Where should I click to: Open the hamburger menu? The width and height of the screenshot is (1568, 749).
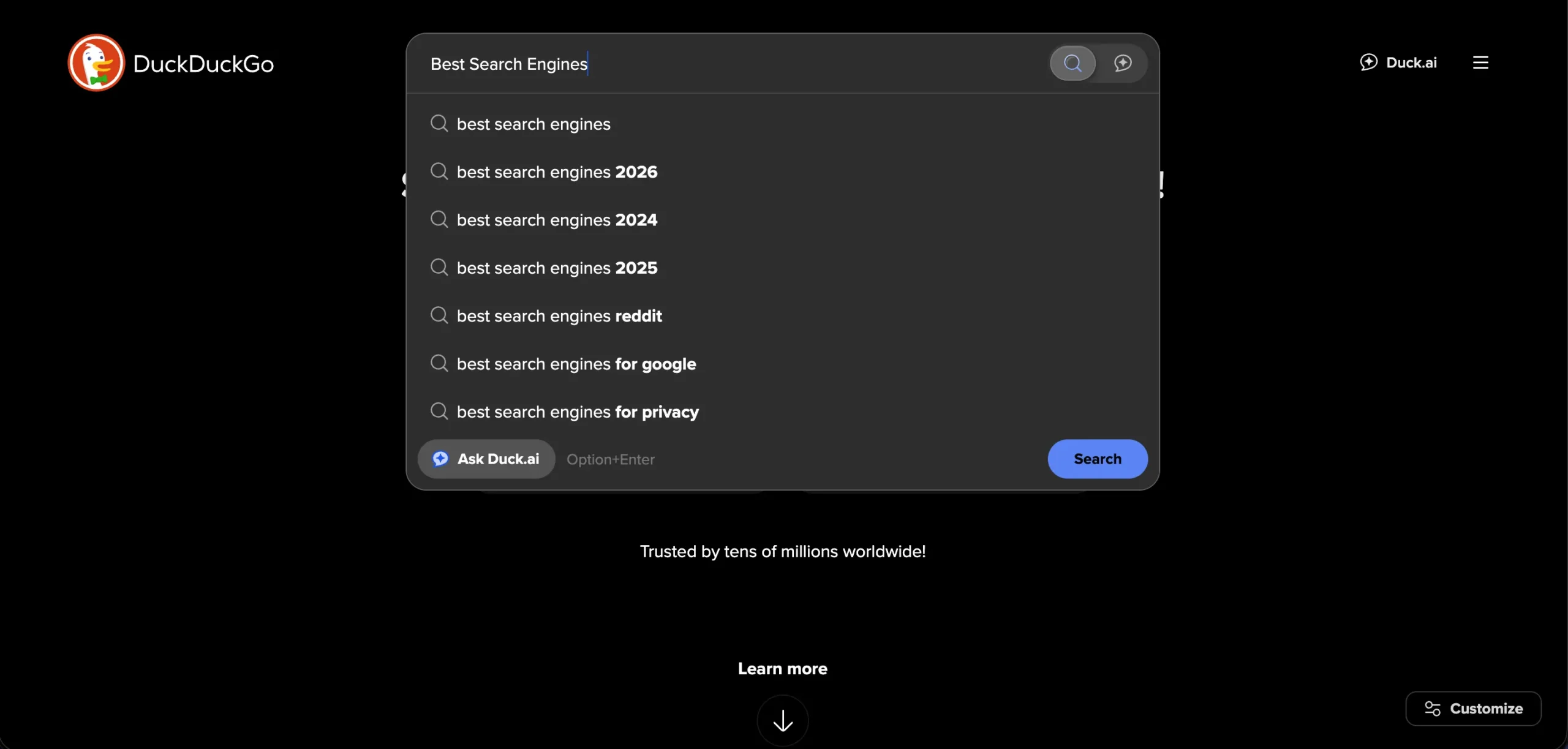[1481, 62]
